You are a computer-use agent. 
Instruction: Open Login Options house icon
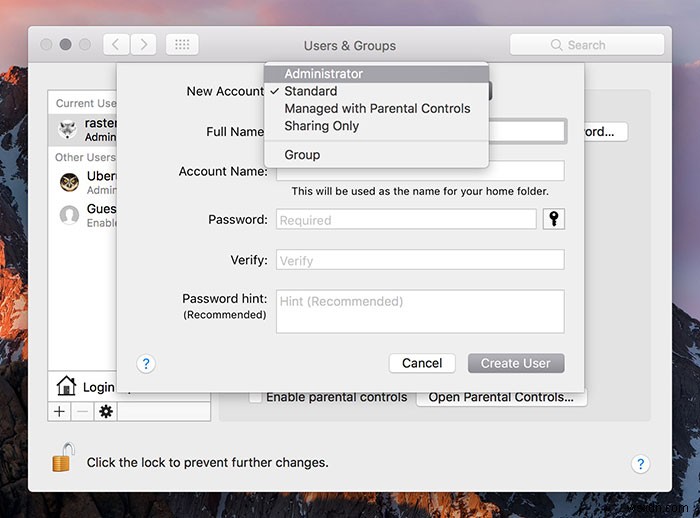coord(66,386)
